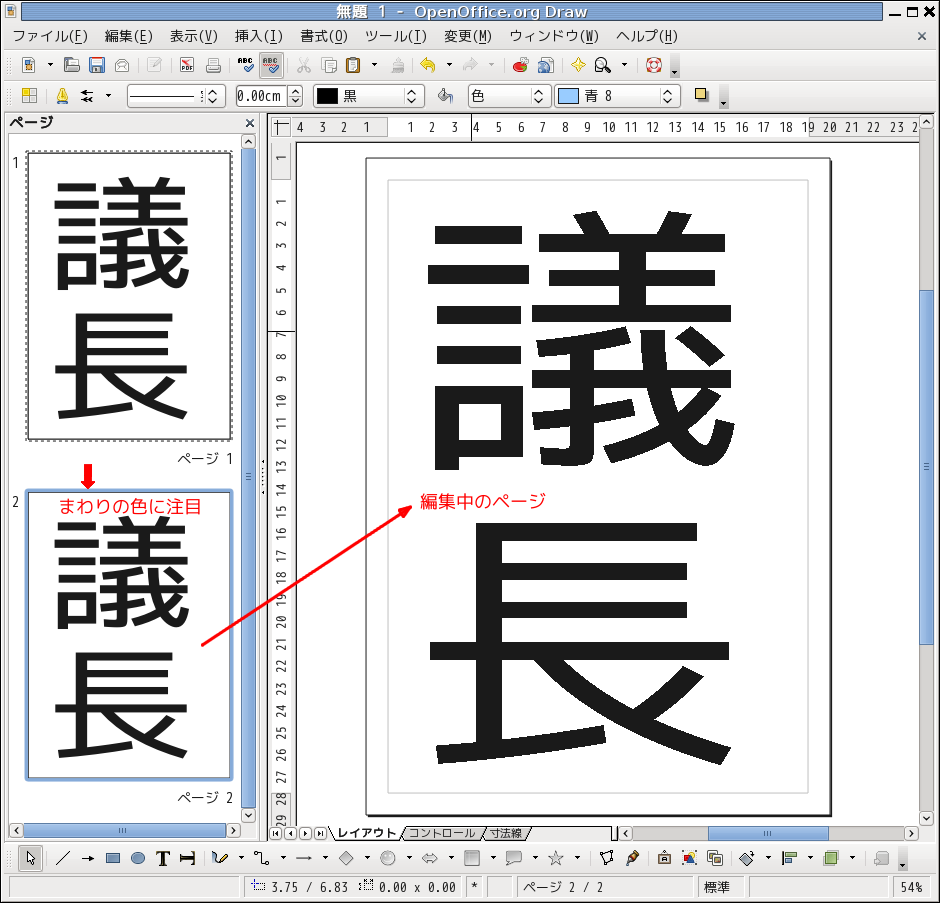The image size is (940, 903).
Task: Click the Open file icon
Action: pyautogui.click(x=71, y=65)
